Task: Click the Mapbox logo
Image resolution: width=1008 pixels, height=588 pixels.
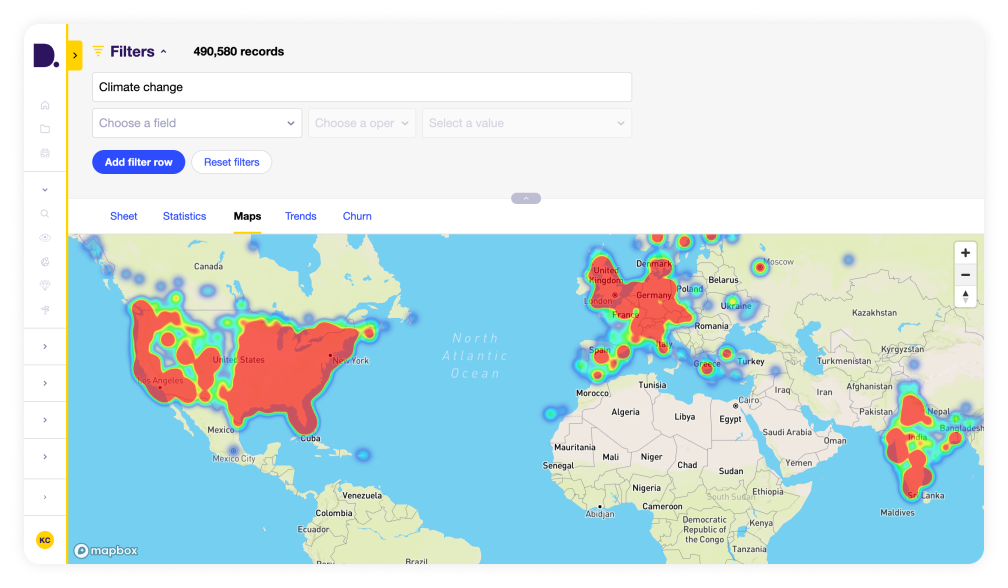Action: click(x=105, y=551)
